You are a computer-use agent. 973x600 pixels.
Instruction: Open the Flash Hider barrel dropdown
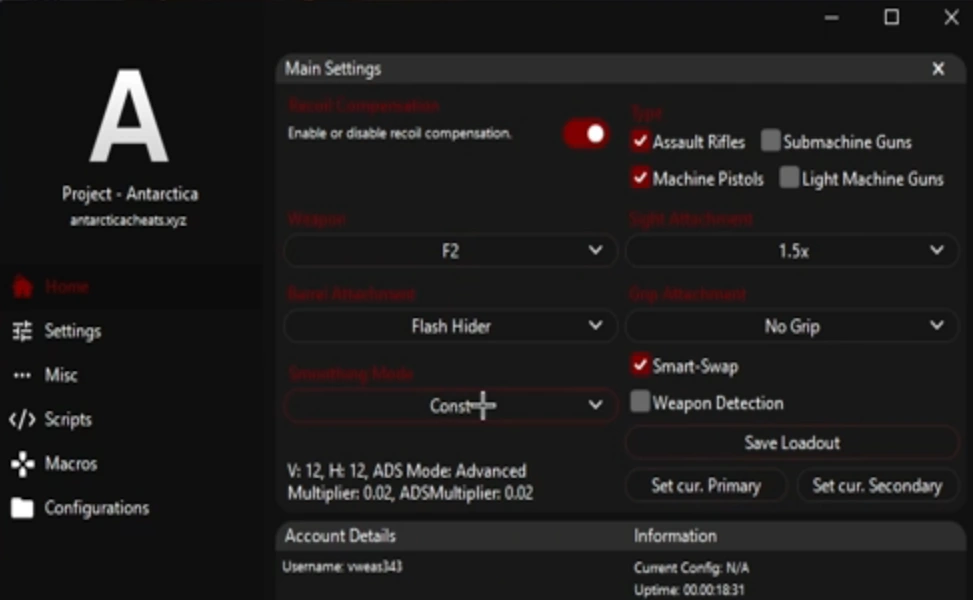pyautogui.click(x=451, y=326)
